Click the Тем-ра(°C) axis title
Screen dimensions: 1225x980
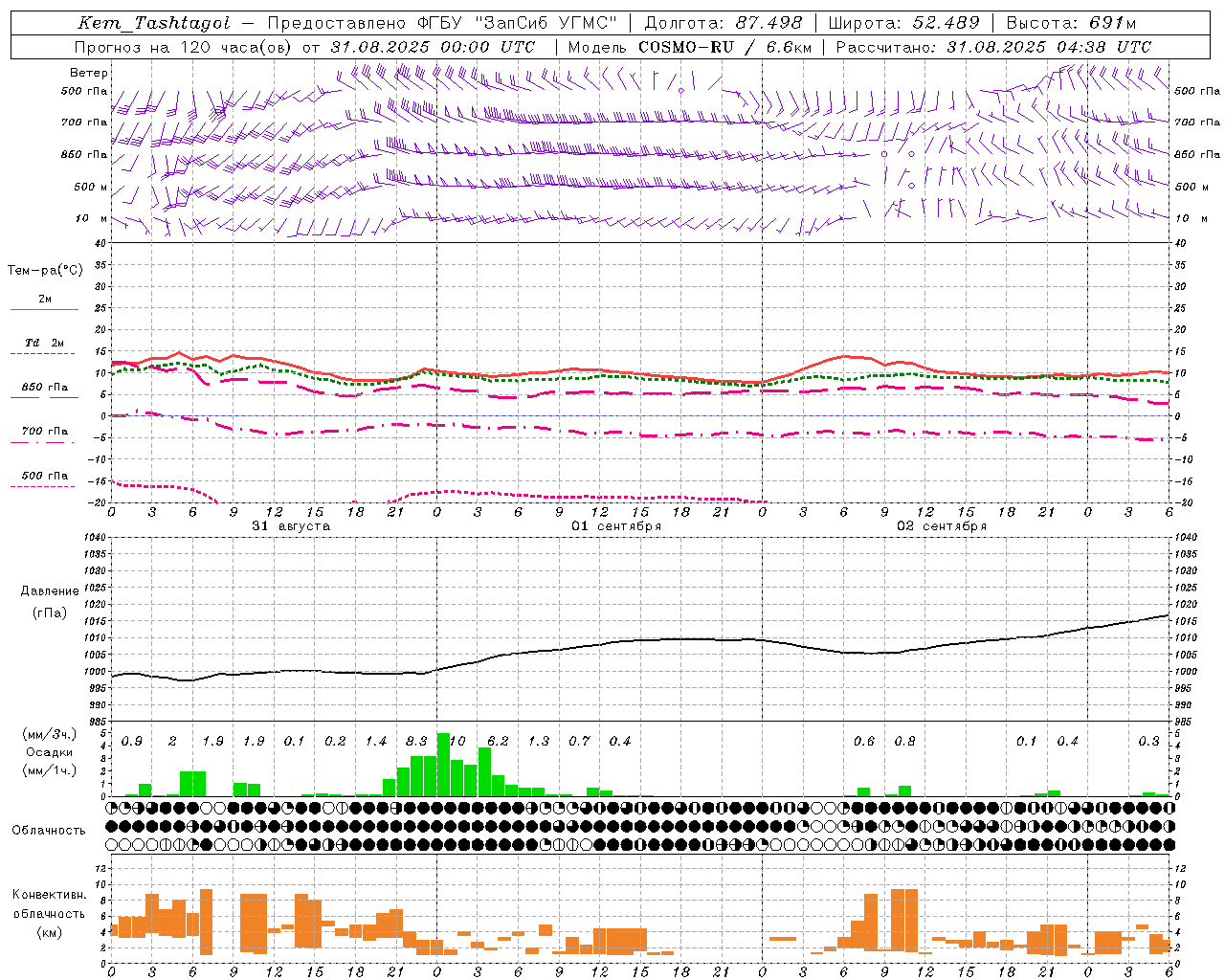45,271
